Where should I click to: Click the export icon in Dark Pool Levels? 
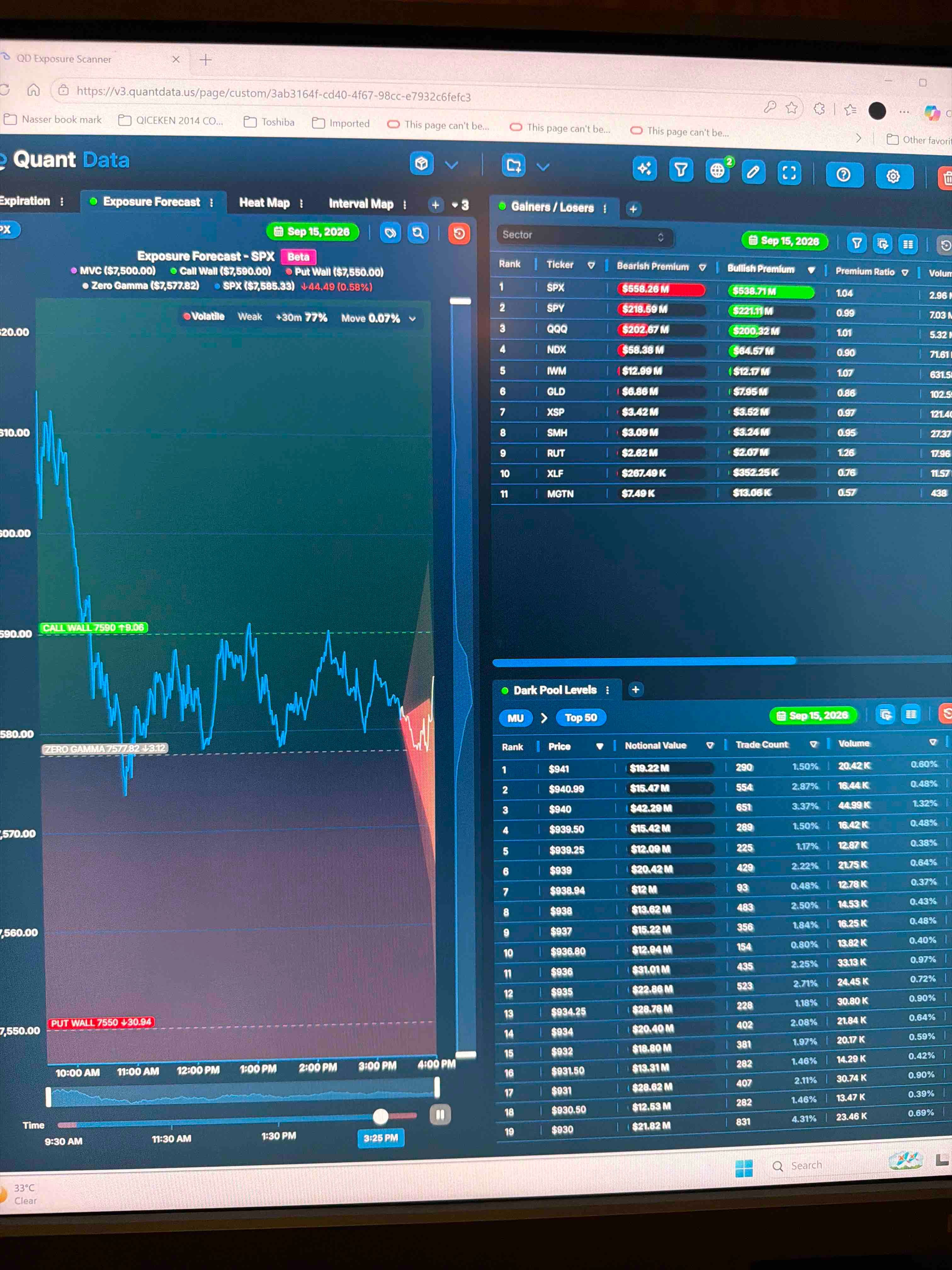click(886, 714)
